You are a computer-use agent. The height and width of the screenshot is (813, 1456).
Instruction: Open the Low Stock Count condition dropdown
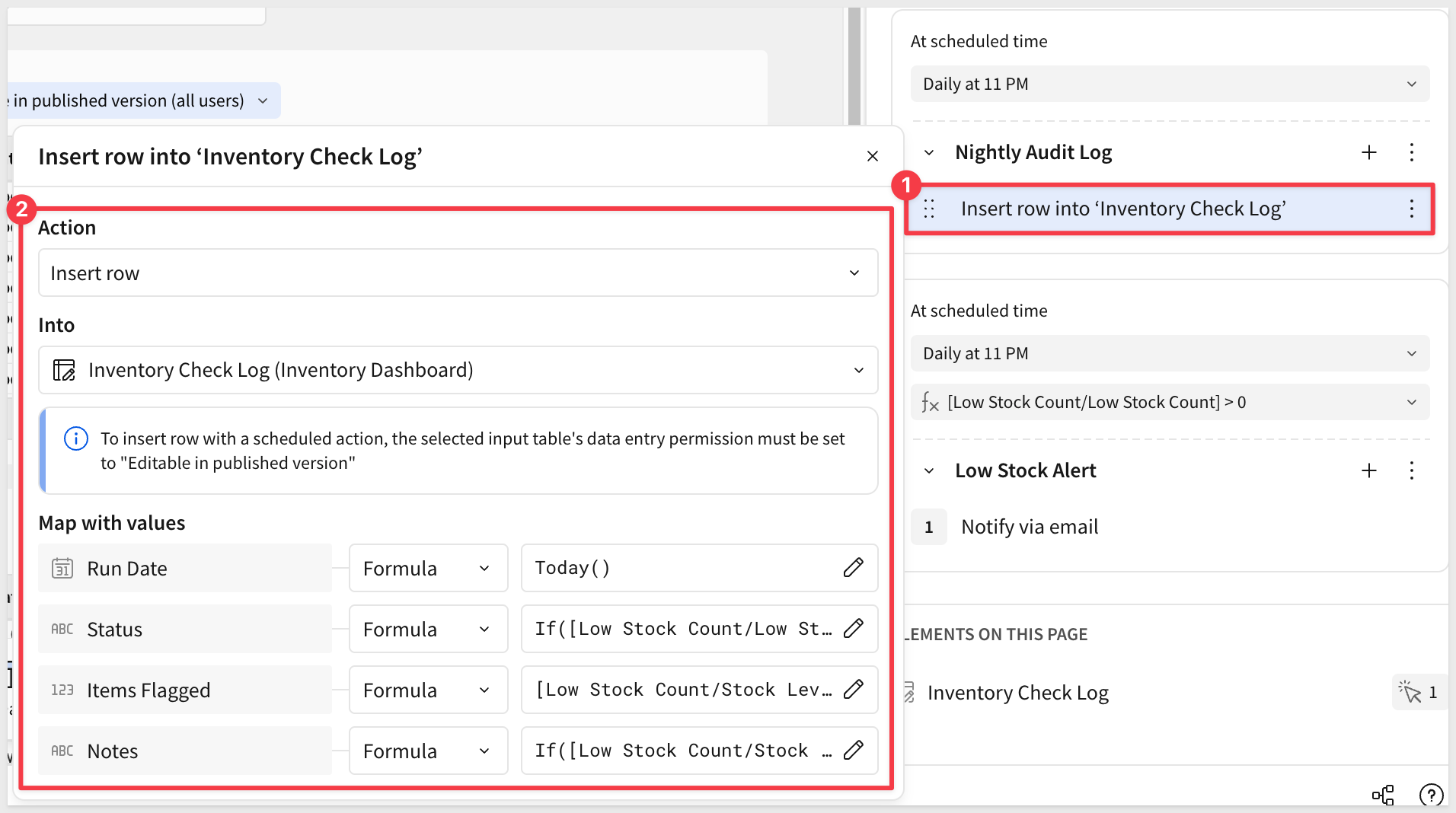pyautogui.click(x=1169, y=403)
